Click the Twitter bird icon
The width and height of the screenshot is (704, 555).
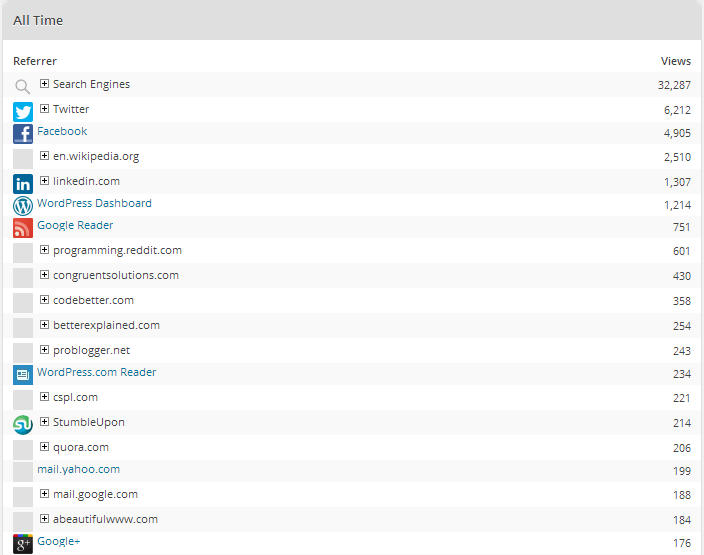(x=23, y=112)
